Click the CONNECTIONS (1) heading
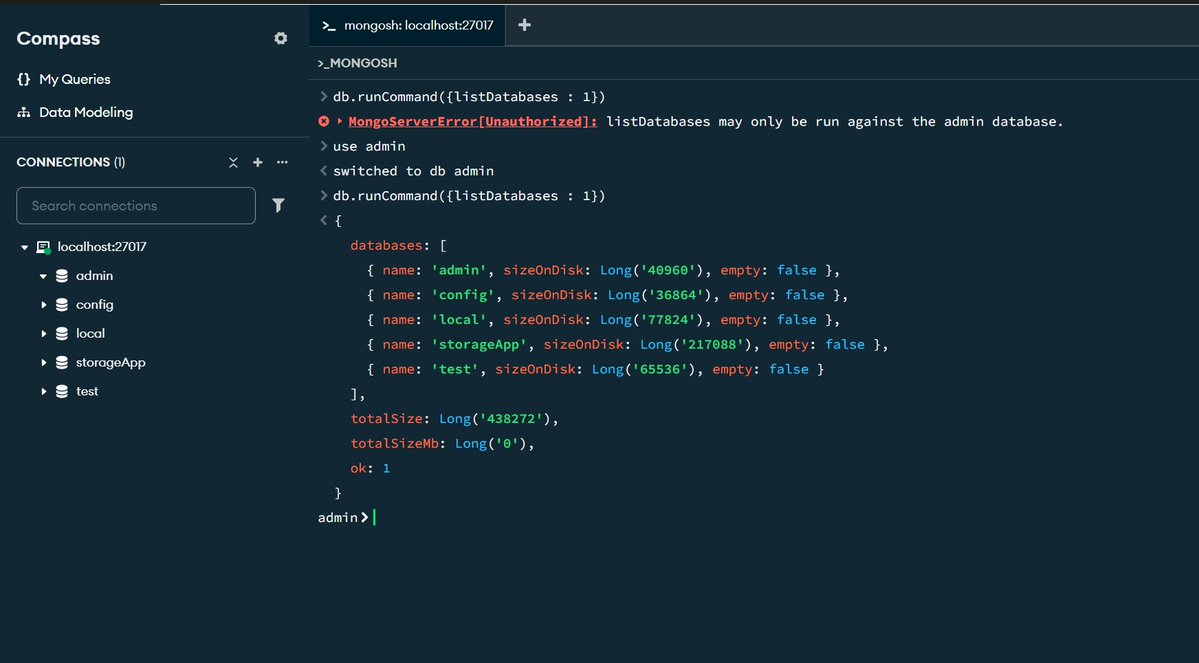1199x663 pixels. (70, 162)
